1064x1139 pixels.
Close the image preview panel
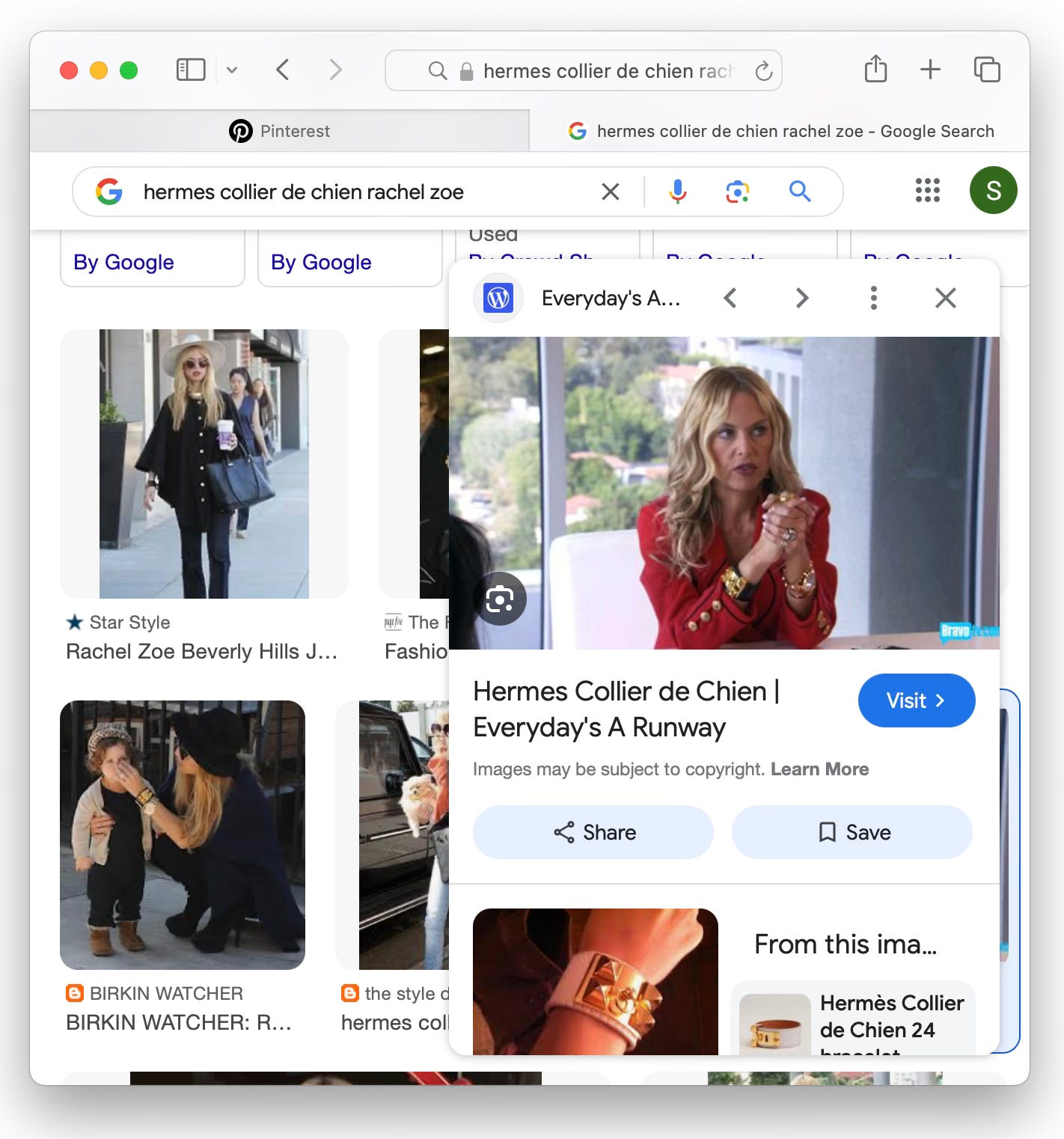tap(946, 298)
